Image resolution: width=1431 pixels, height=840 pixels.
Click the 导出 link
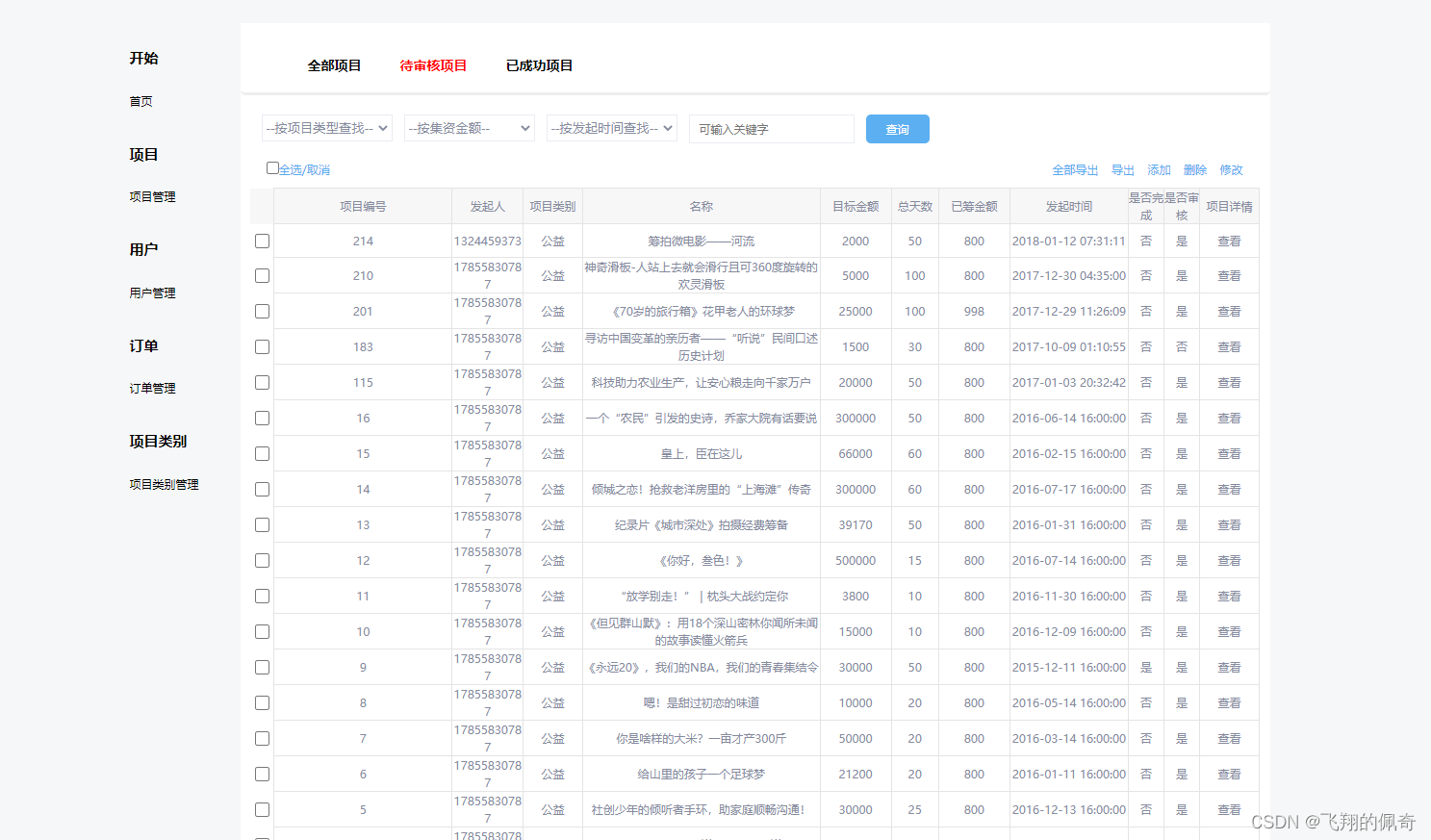(1123, 169)
